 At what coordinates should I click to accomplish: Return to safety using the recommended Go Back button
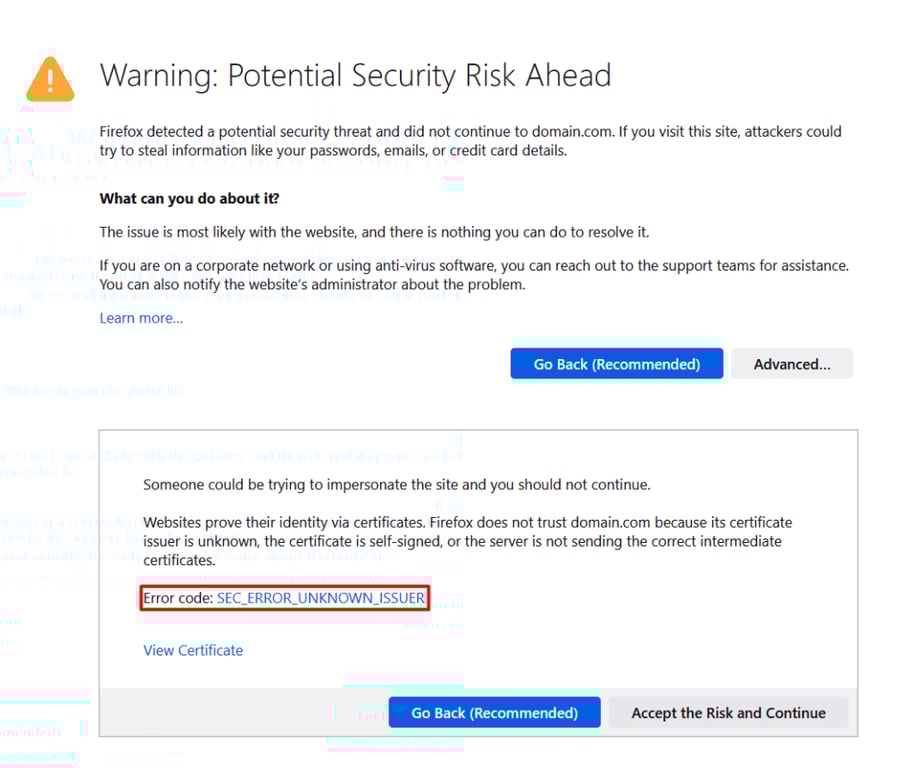coord(616,364)
